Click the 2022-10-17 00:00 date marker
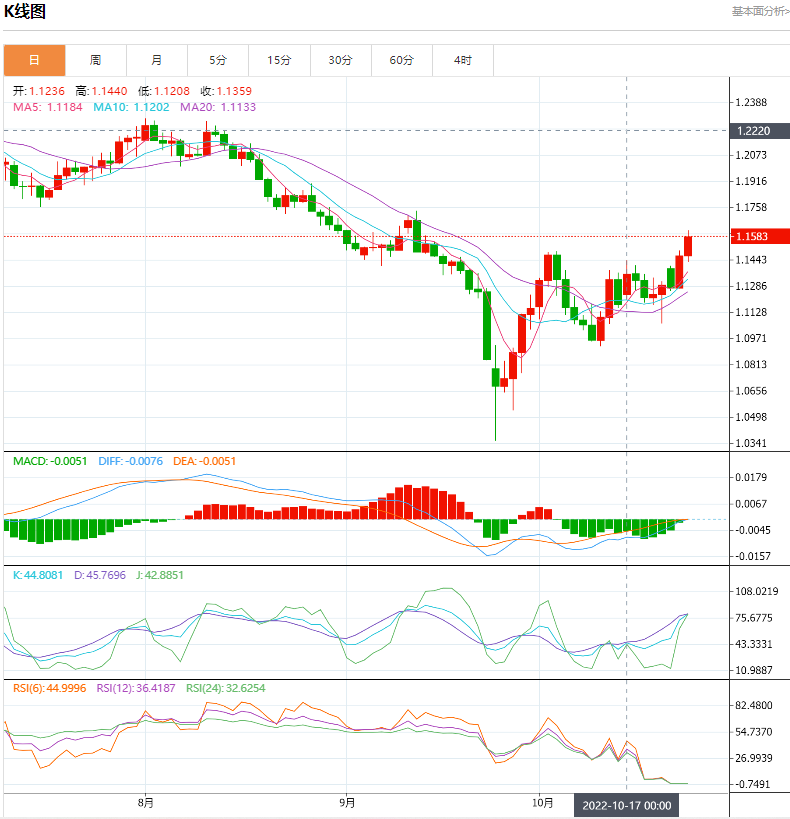This screenshot has height=819, width=790. [x=626, y=805]
